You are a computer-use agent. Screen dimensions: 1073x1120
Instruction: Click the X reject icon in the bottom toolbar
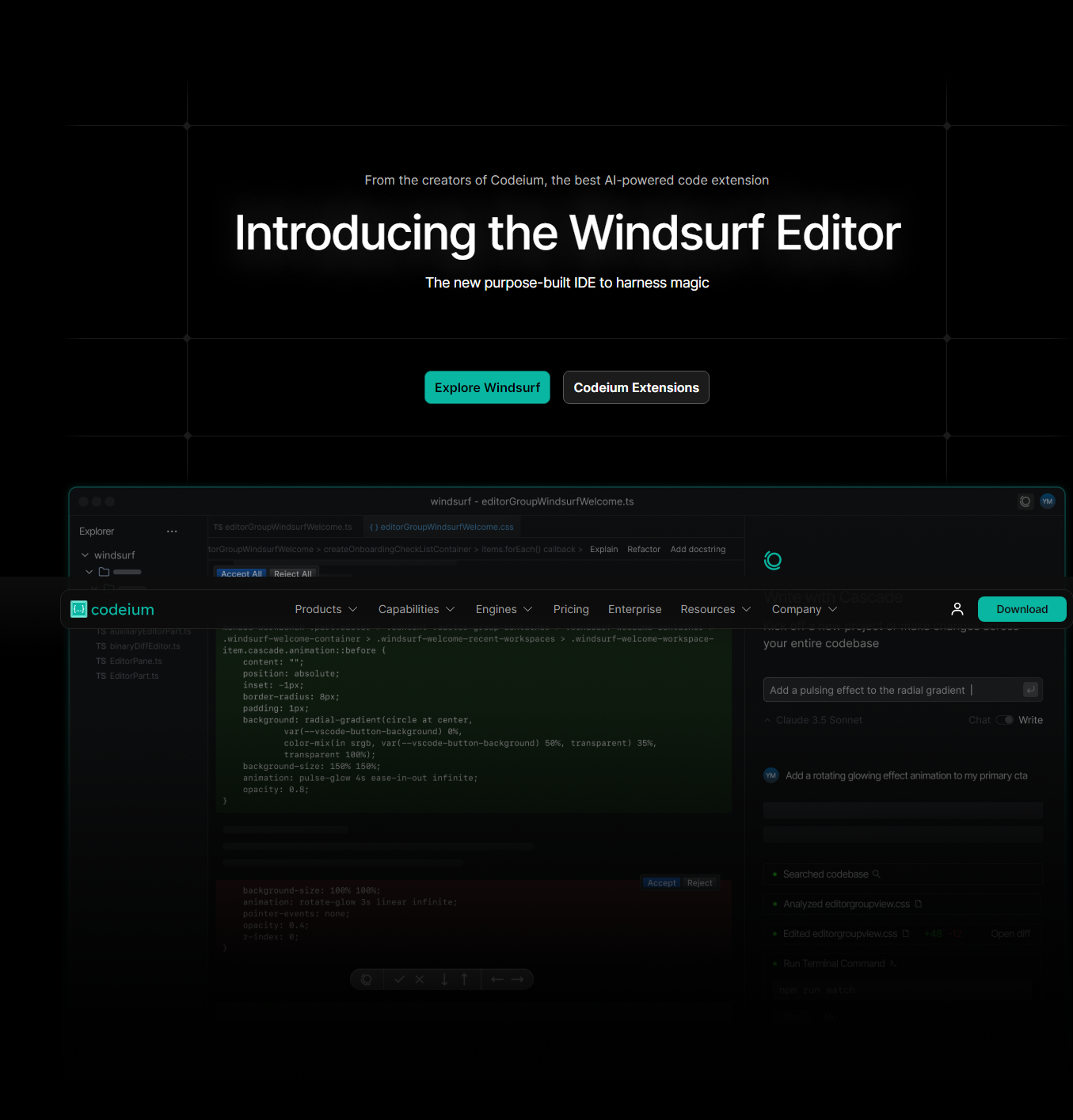(x=420, y=980)
